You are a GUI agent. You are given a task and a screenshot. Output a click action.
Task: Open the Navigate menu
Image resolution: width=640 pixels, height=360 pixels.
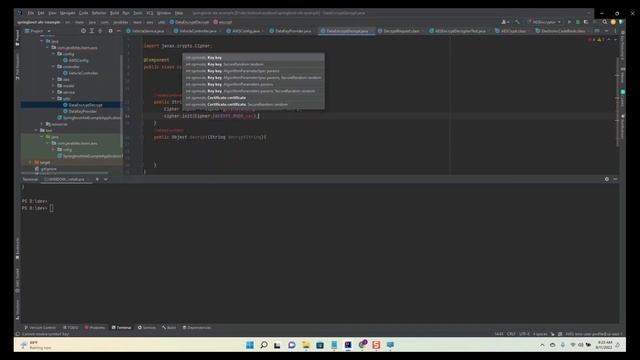[x=67, y=13]
